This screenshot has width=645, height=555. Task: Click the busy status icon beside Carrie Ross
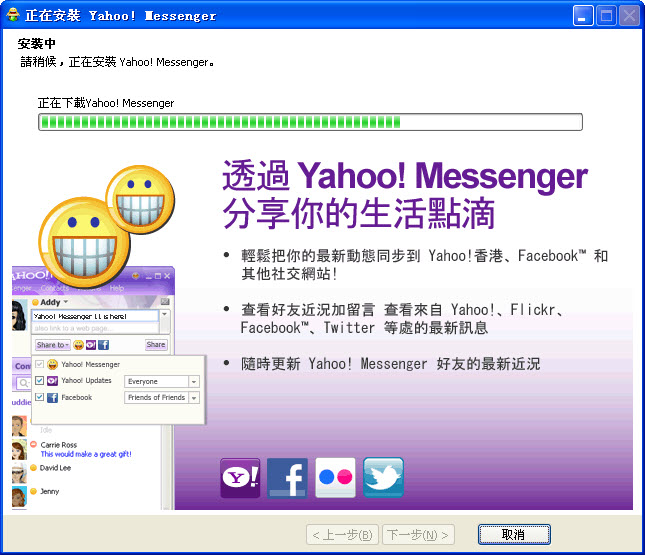click(x=34, y=444)
